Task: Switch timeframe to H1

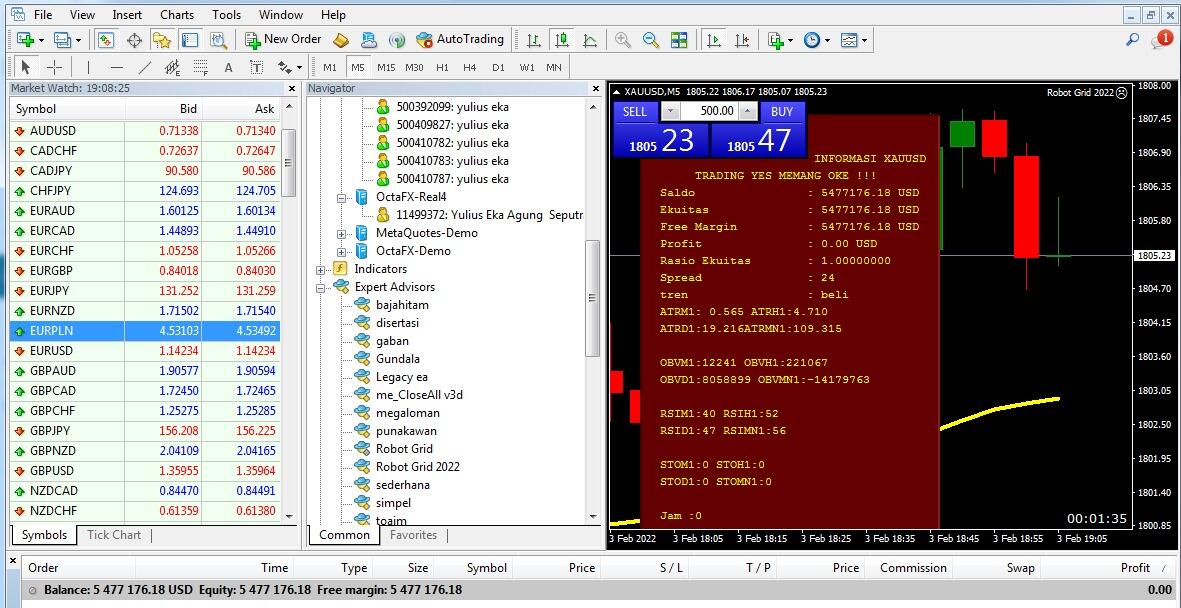Action: coord(442,67)
